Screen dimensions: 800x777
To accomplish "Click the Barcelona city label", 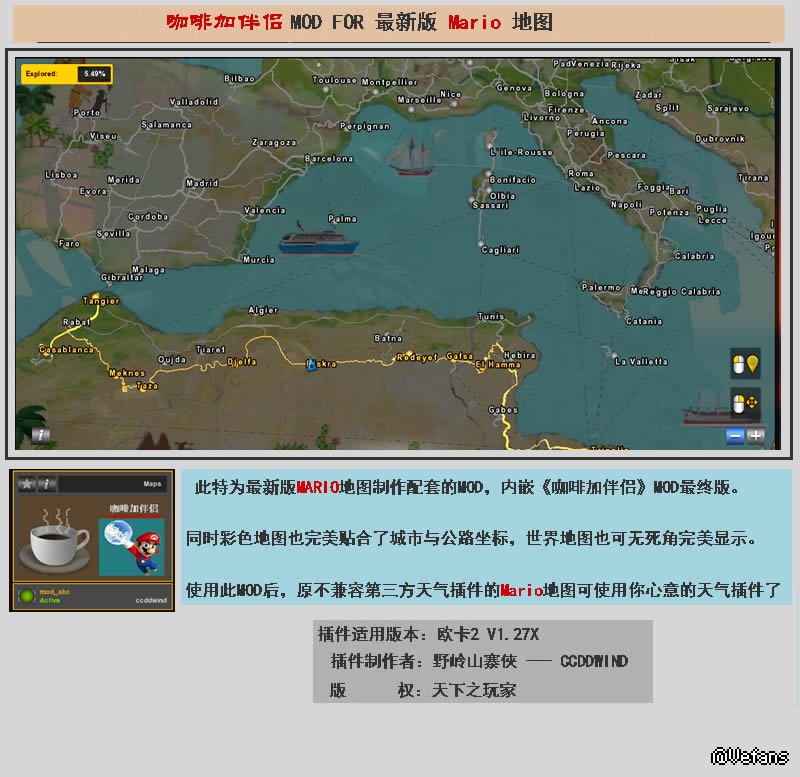I will pos(329,158).
